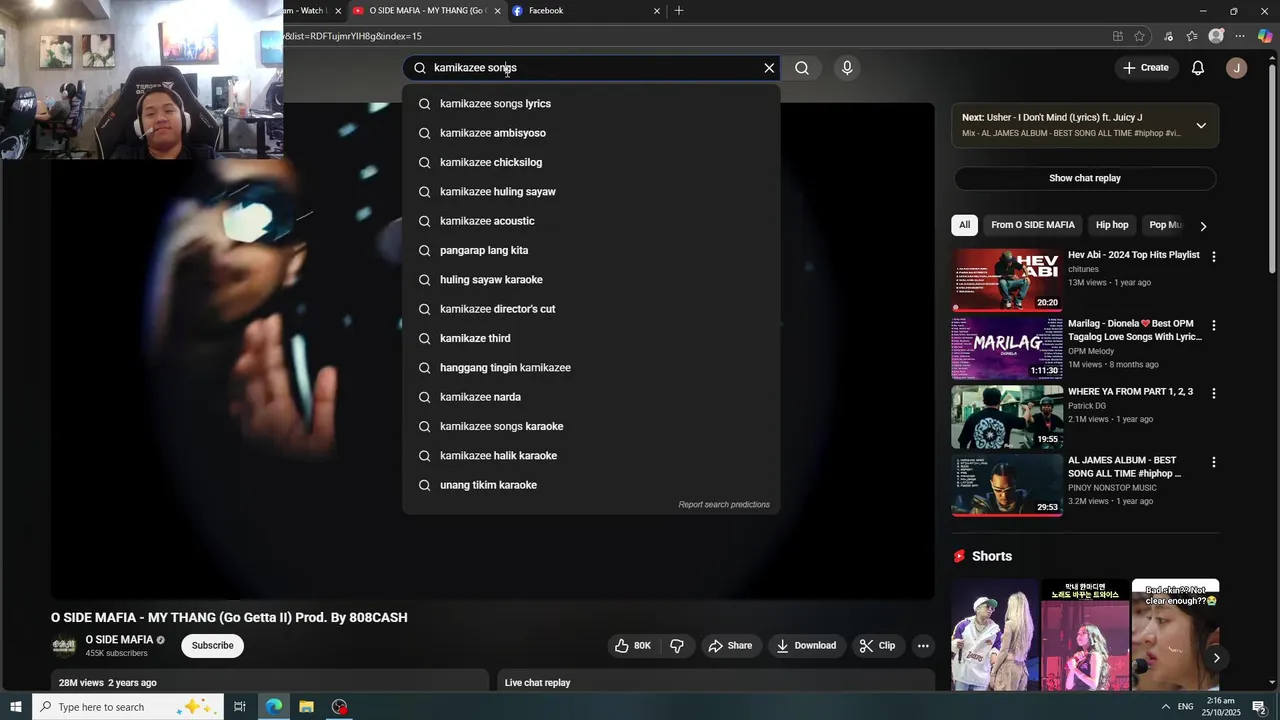The height and width of the screenshot is (720, 1280).
Task: Show hidden system tray icons
Action: (1165, 707)
